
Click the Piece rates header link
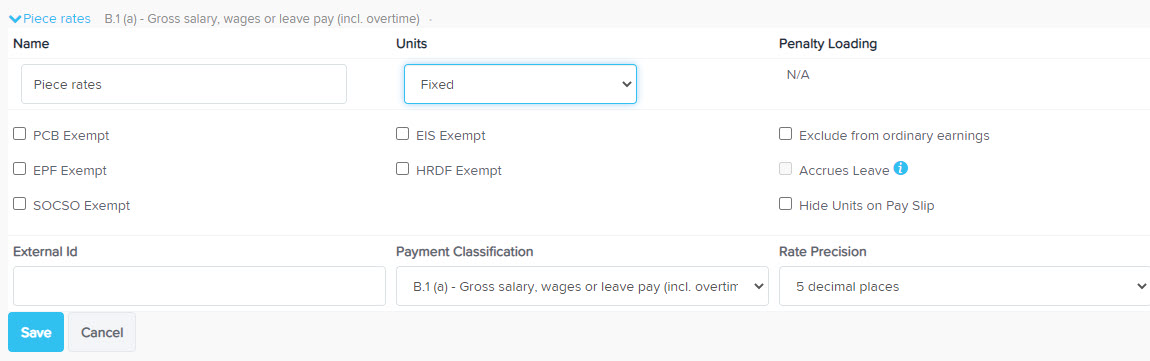56,18
